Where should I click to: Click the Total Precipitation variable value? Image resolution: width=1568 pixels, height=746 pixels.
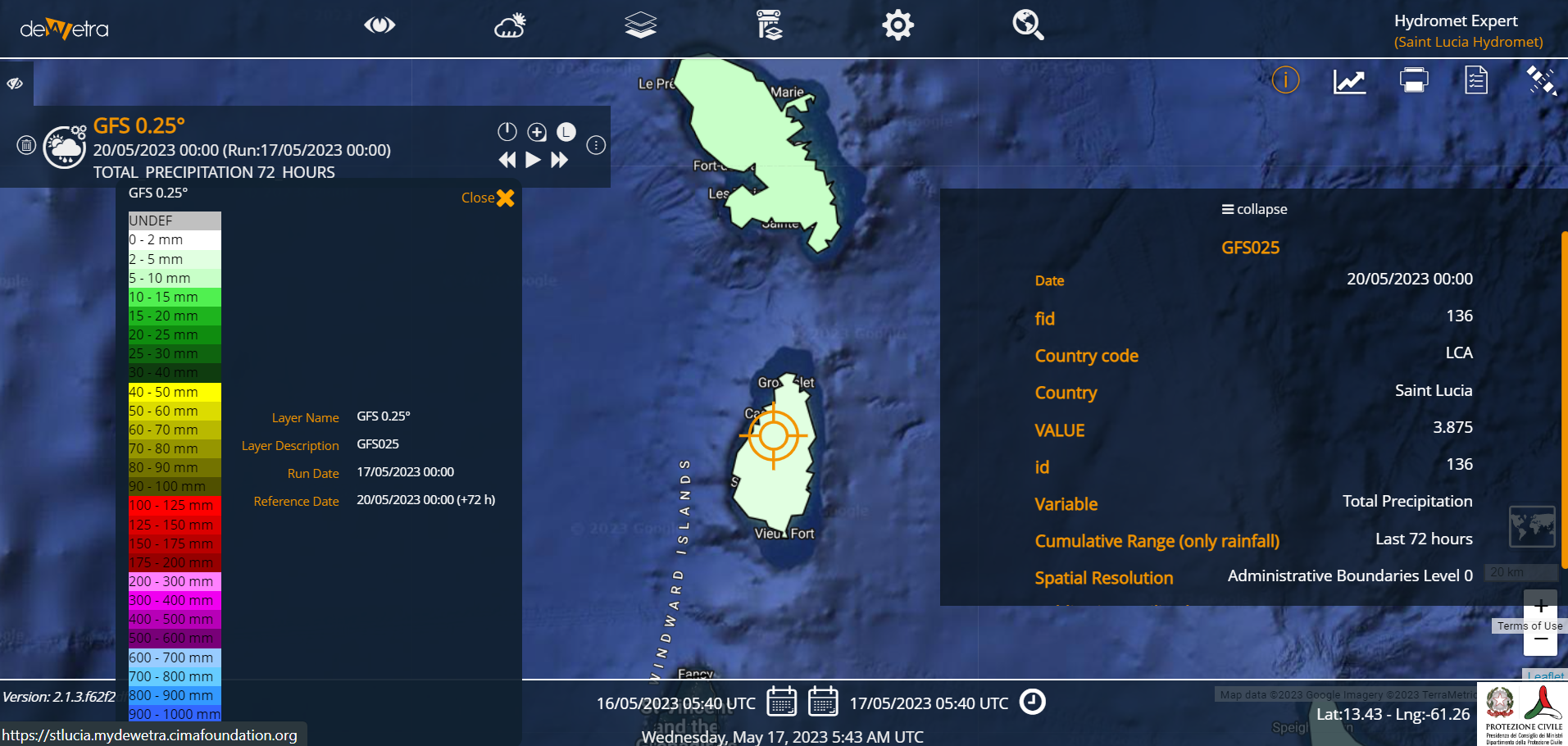[1407, 501]
